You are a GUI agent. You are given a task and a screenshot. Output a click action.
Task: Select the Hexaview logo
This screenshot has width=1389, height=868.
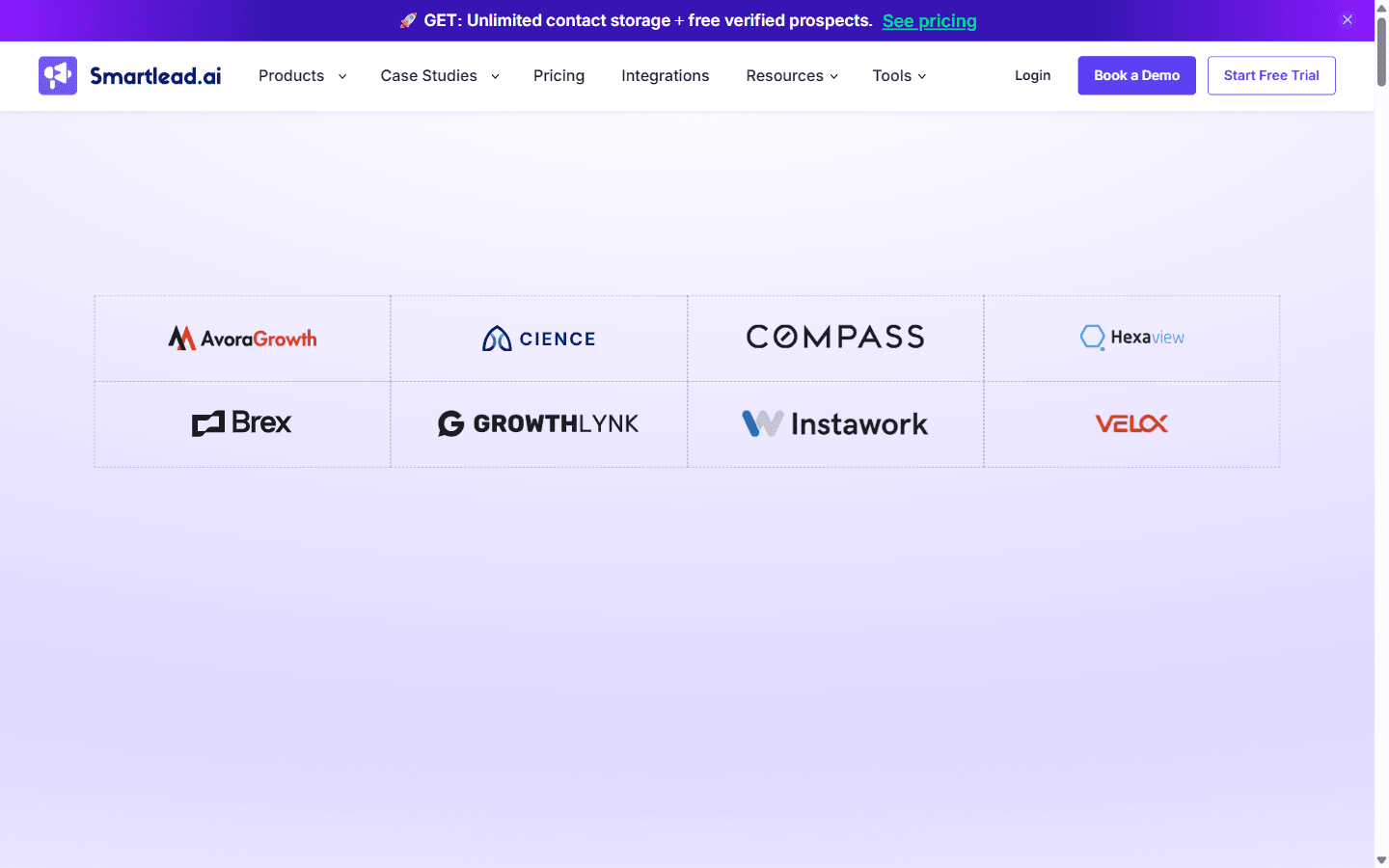(1132, 338)
